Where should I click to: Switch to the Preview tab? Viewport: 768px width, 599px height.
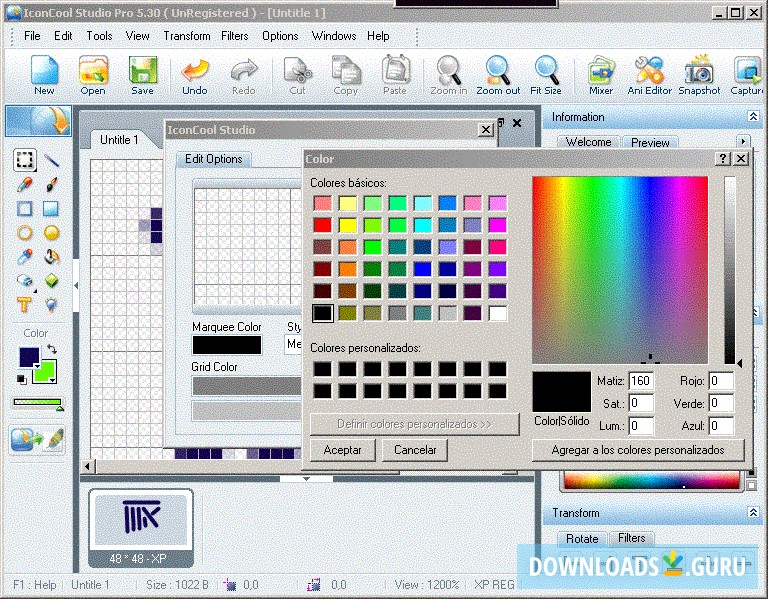point(650,143)
